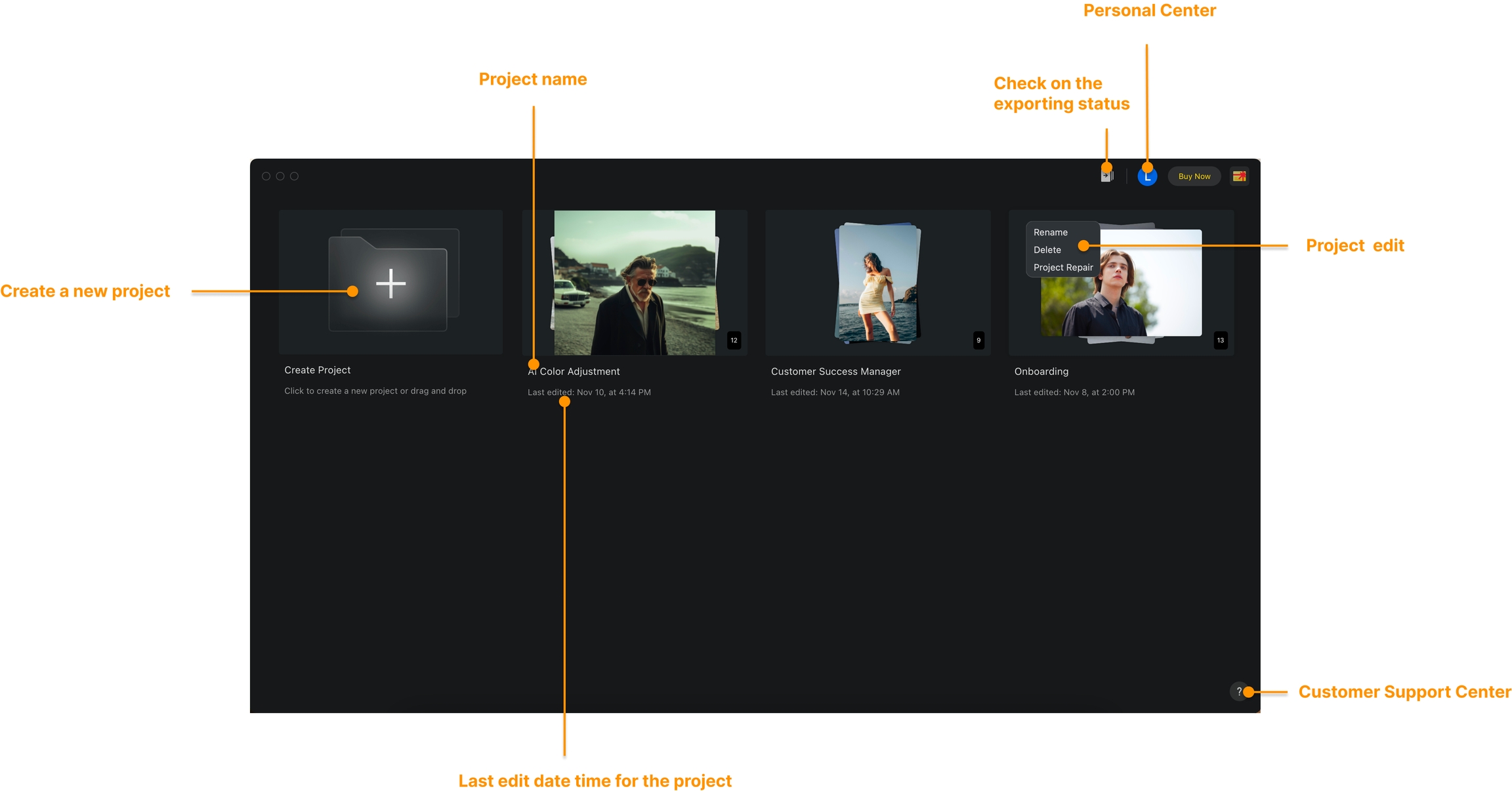The width and height of the screenshot is (1512, 791).
Task: Select Project Repair in the context menu
Action: [1062, 268]
